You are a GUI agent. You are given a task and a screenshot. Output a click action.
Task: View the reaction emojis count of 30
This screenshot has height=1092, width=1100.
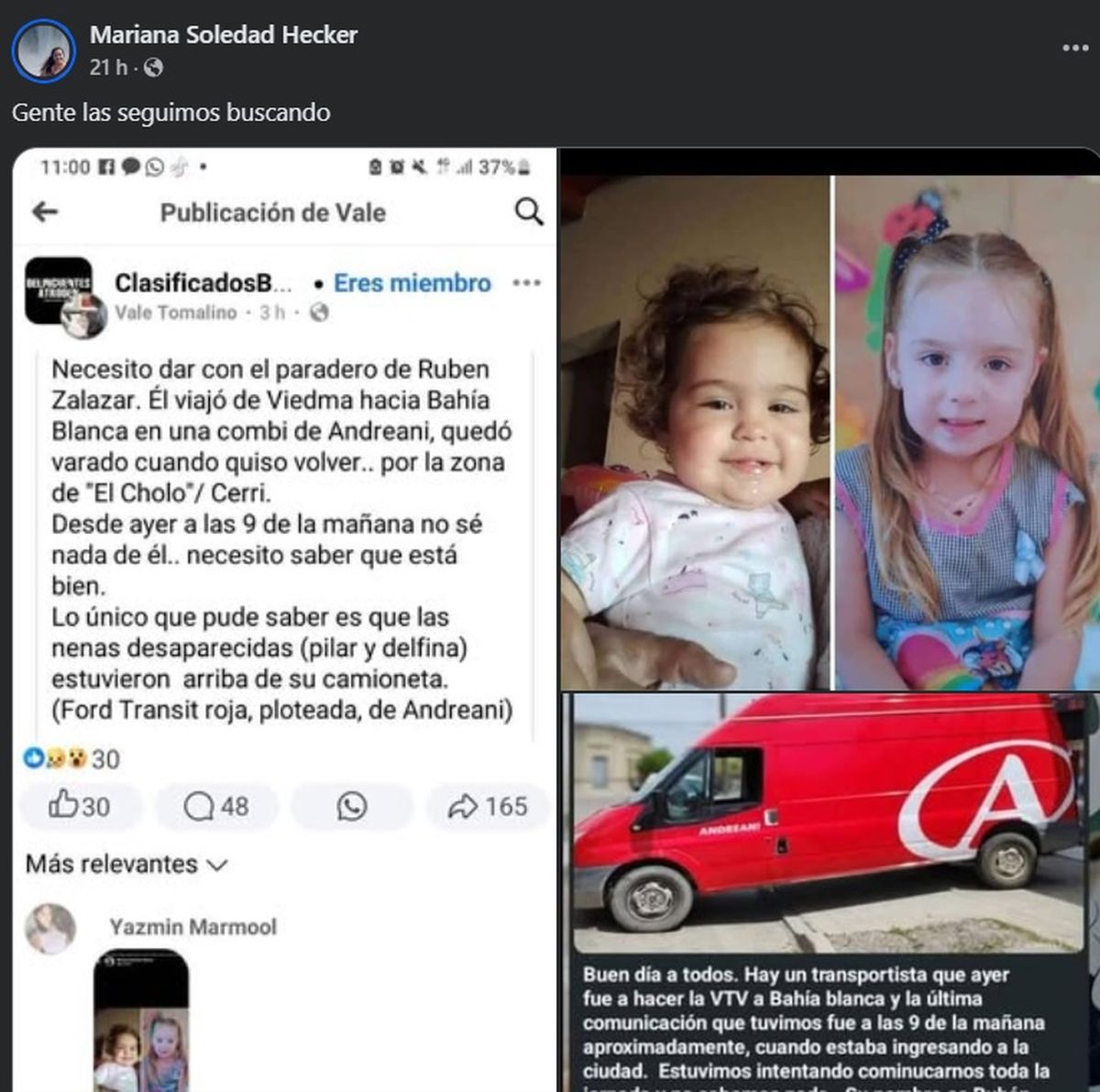[71, 759]
